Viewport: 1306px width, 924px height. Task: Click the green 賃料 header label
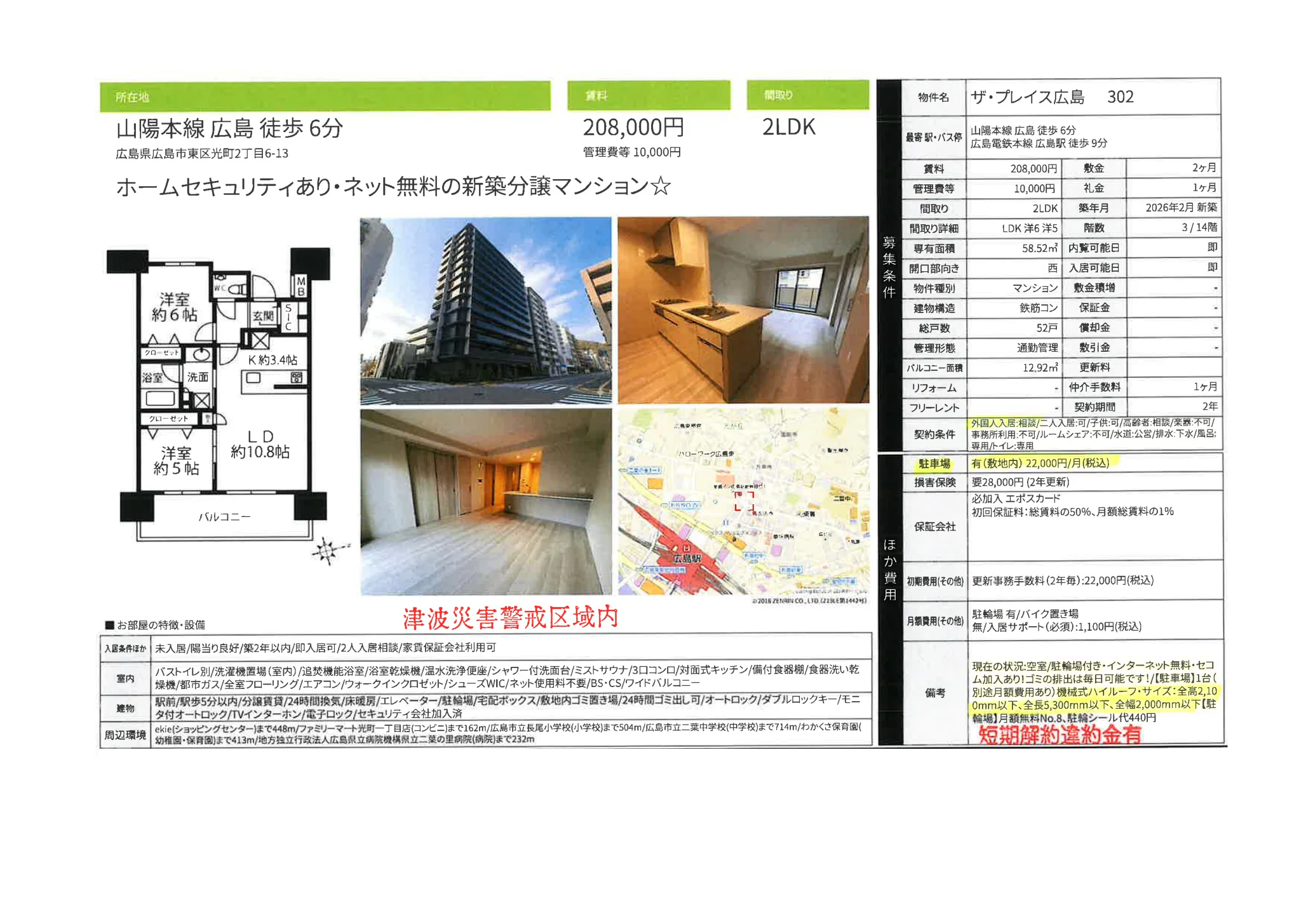tap(596, 96)
